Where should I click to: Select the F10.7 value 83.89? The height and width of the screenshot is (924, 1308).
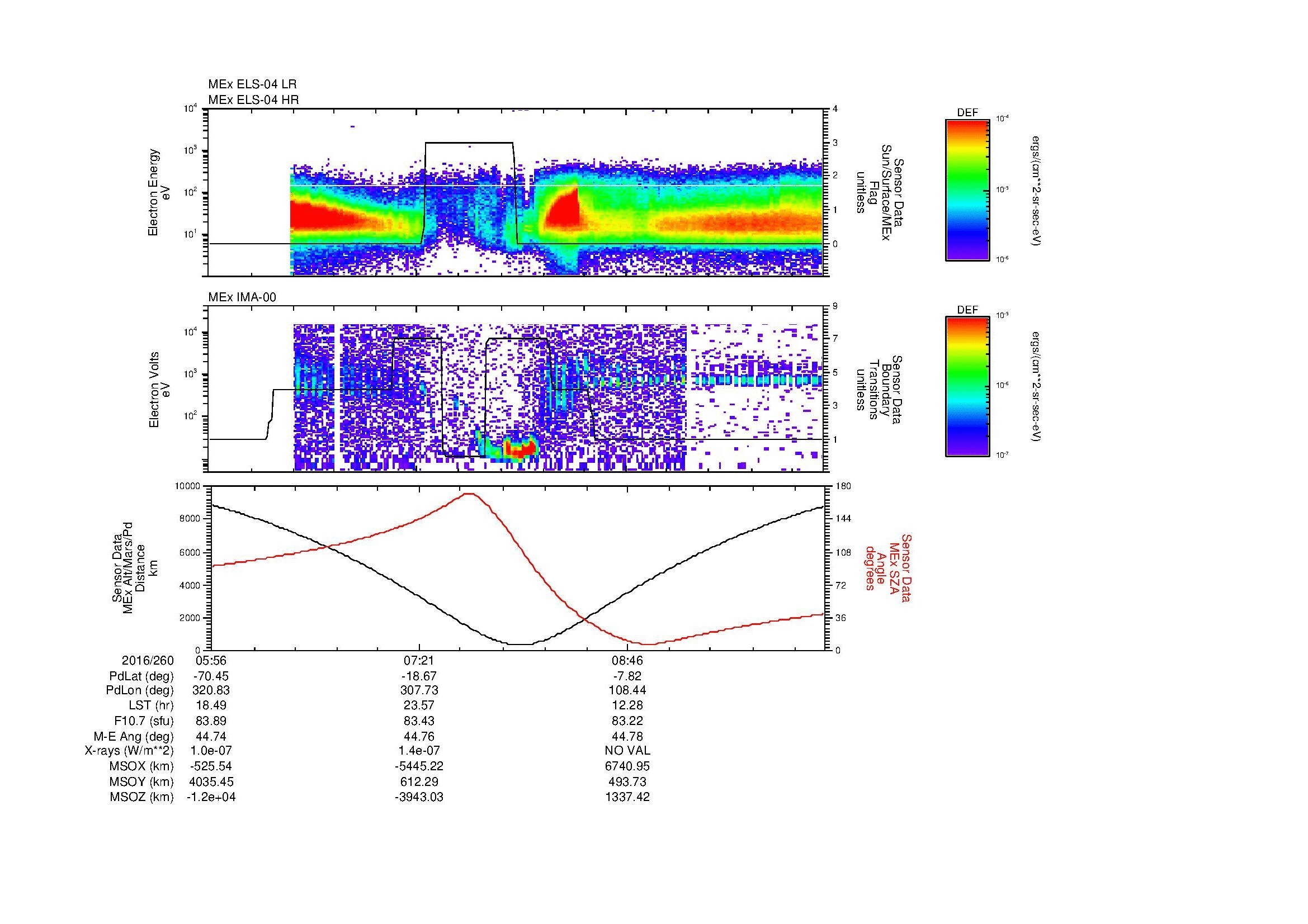[211, 721]
